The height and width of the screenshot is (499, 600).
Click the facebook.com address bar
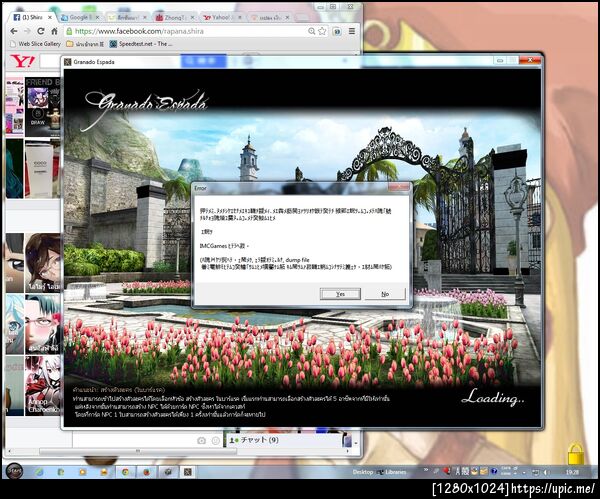click(x=189, y=31)
